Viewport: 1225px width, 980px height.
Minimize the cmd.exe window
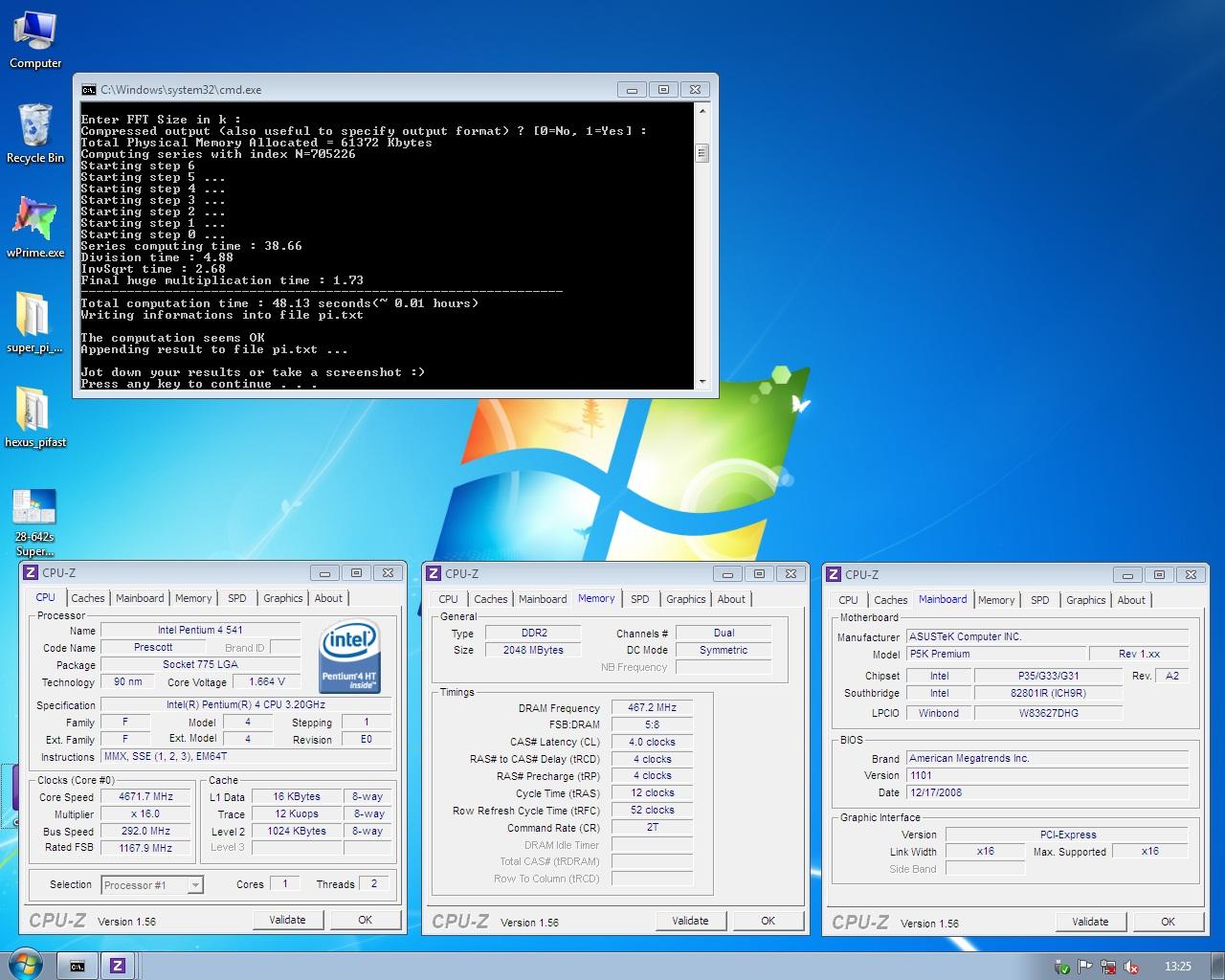click(x=632, y=90)
